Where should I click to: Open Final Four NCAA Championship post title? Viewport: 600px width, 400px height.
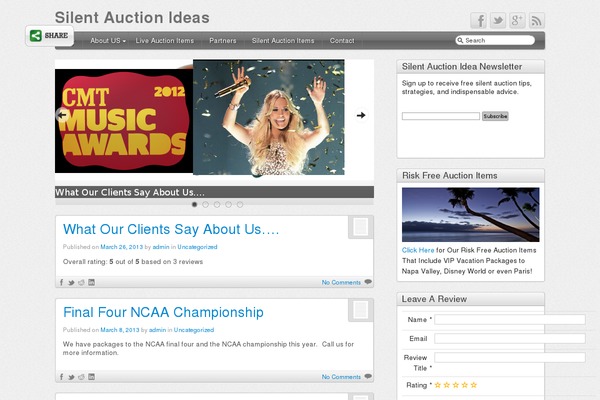(163, 312)
